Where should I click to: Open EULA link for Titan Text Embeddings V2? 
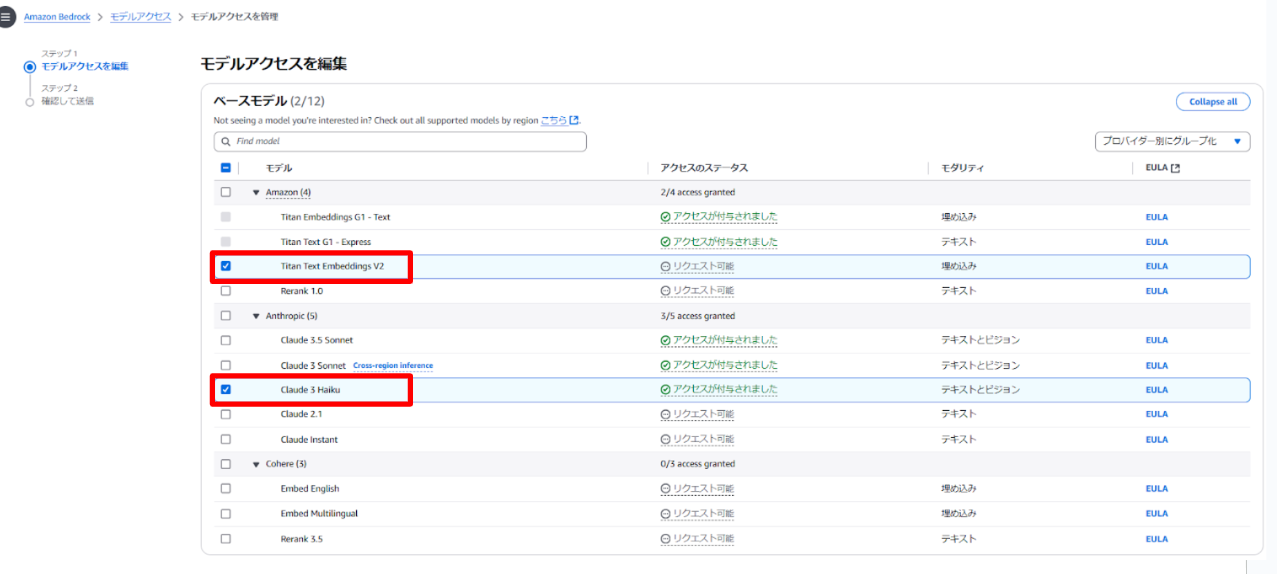(1156, 266)
